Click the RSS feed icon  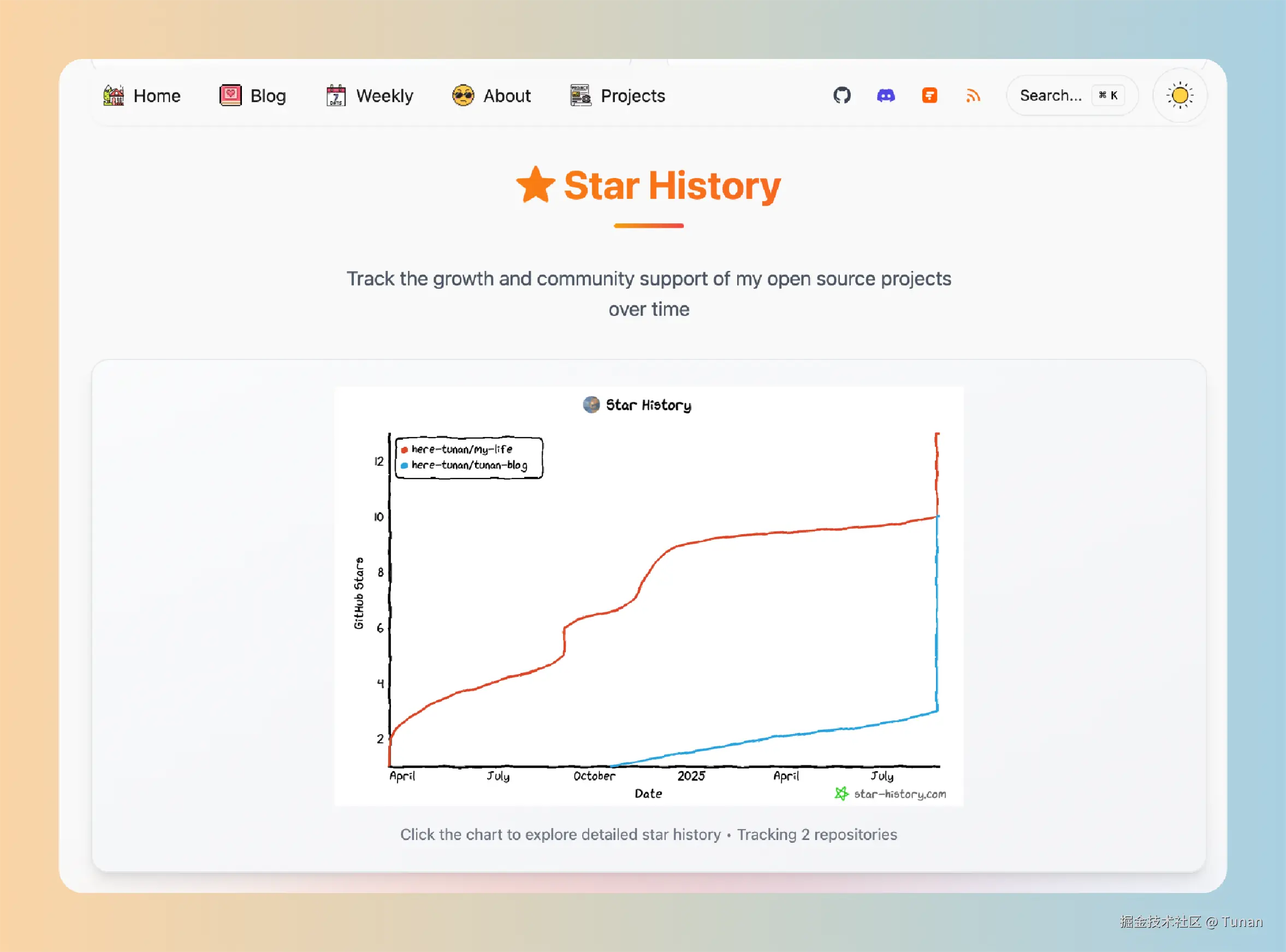tap(973, 95)
